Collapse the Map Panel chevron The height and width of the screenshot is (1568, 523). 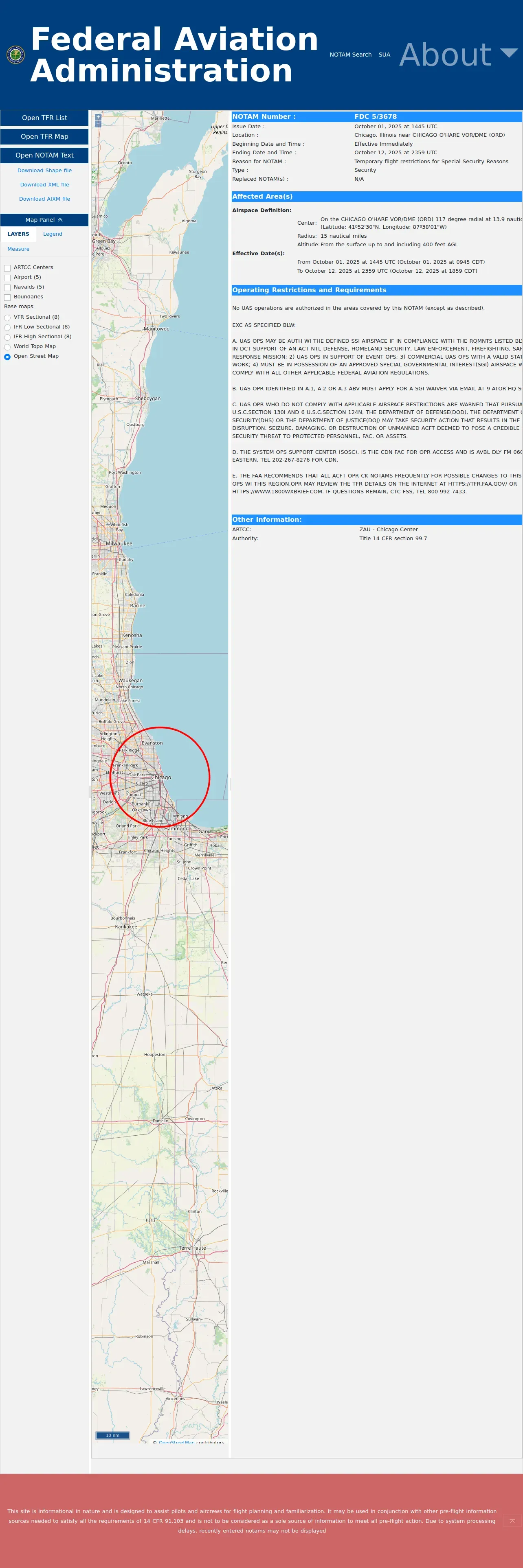60,220
